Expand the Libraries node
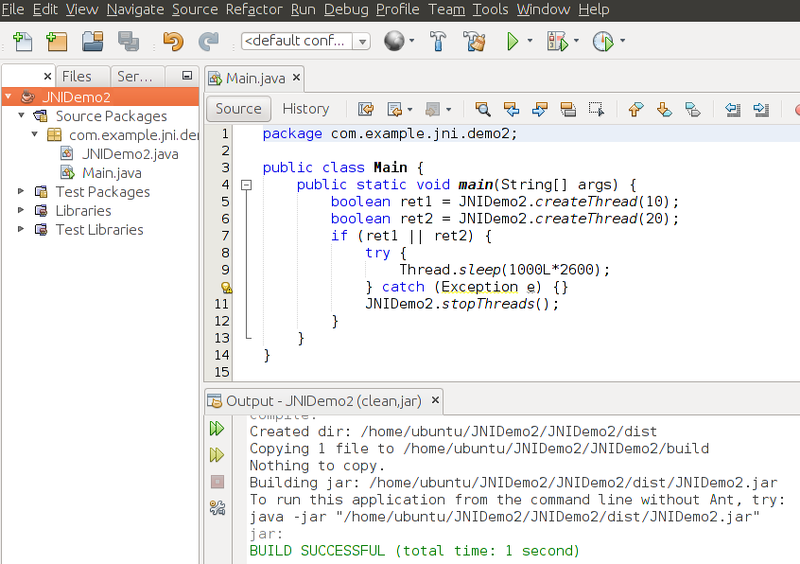The image size is (800, 564). click(x=21, y=210)
